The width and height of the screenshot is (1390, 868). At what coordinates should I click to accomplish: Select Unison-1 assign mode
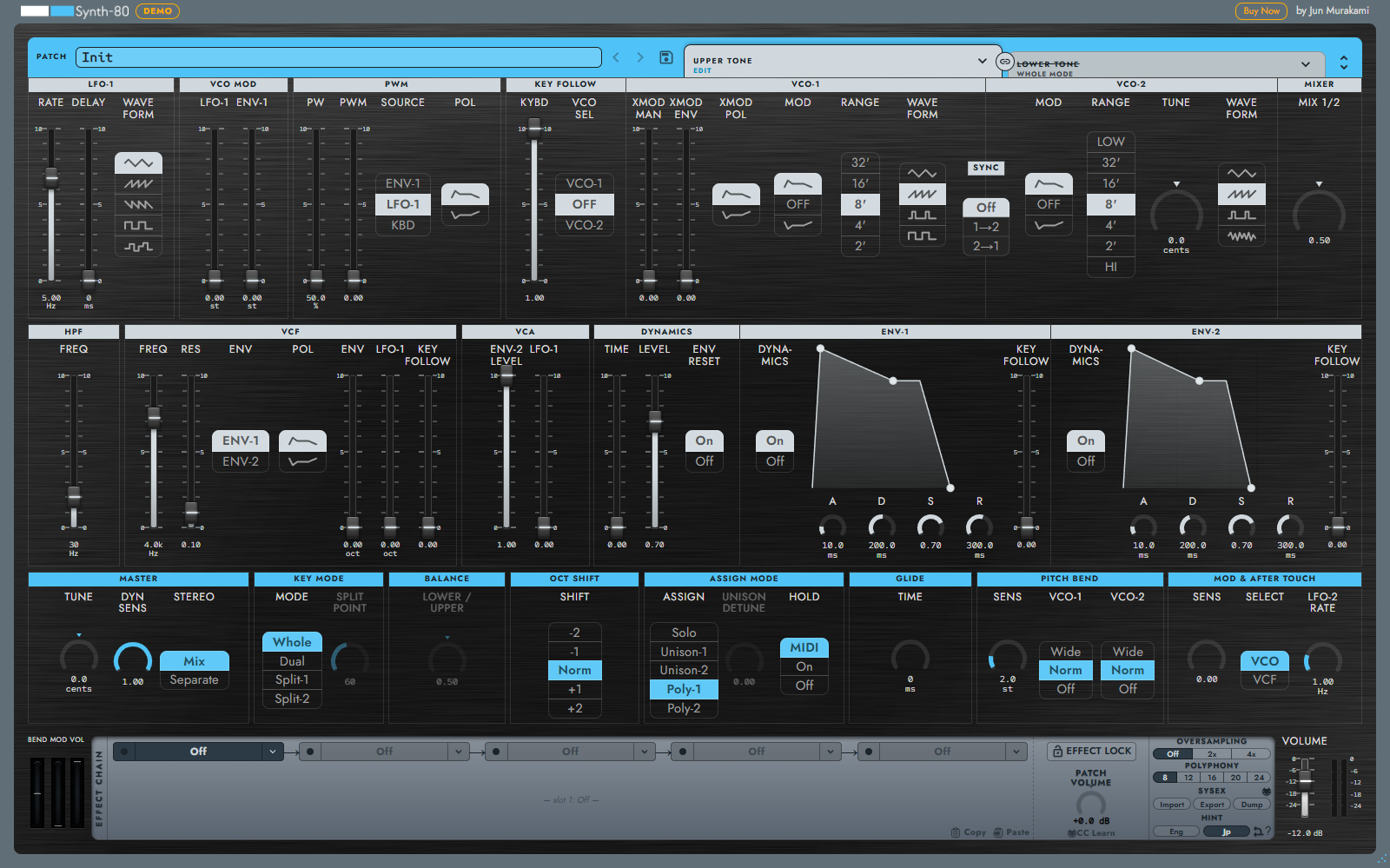click(x=684, y=652)
